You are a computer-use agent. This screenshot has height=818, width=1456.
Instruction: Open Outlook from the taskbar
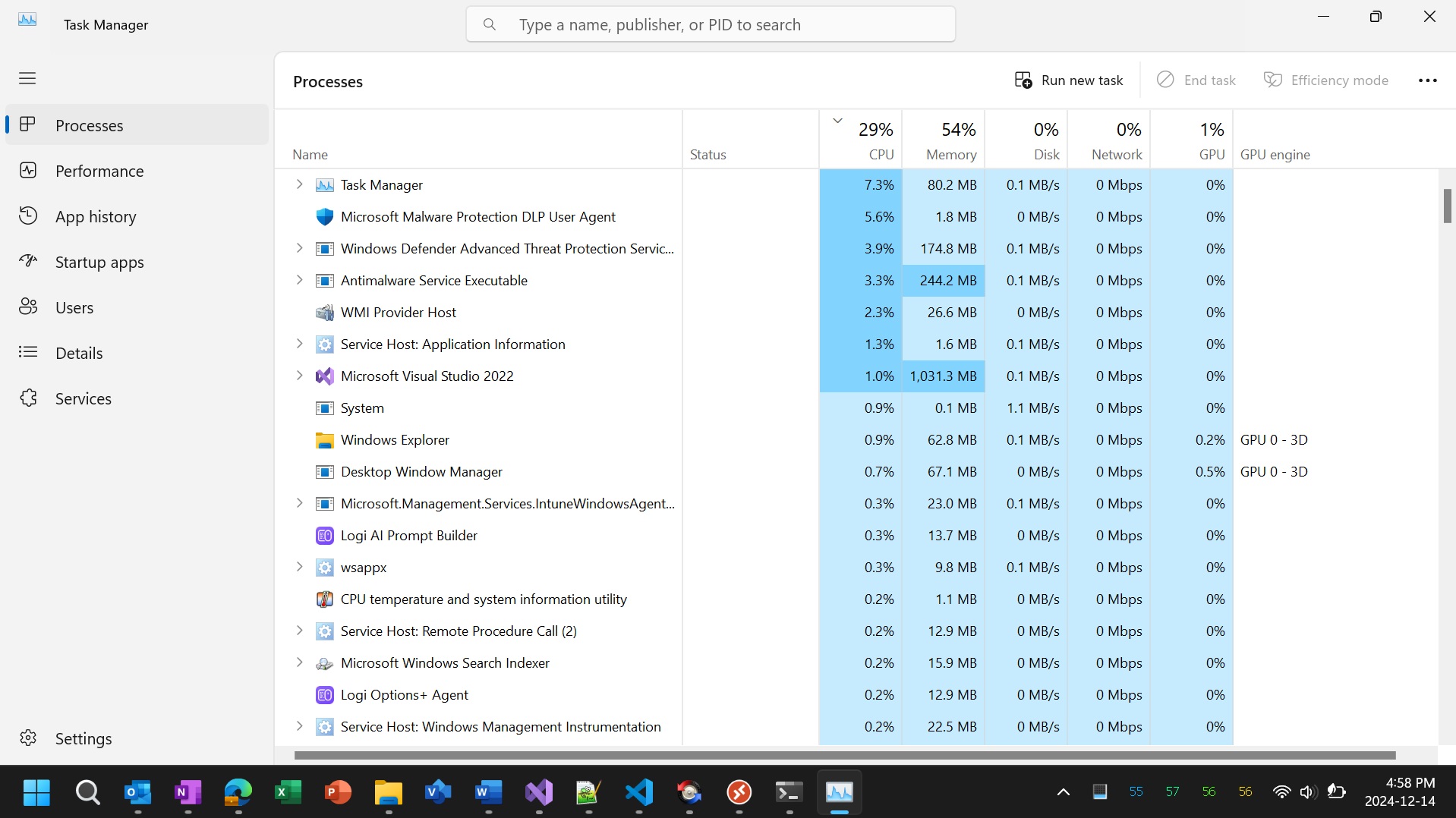click(x=137, y=793)
